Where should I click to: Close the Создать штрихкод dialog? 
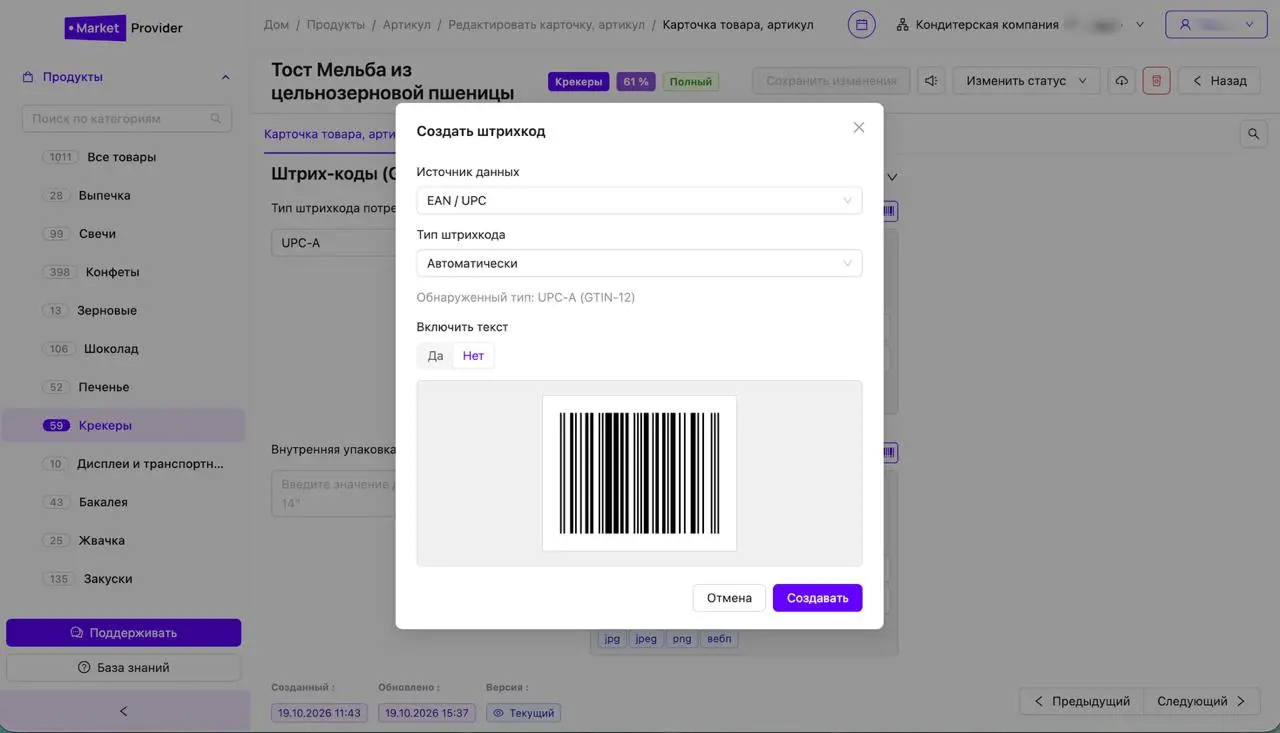tap(858, 128)
